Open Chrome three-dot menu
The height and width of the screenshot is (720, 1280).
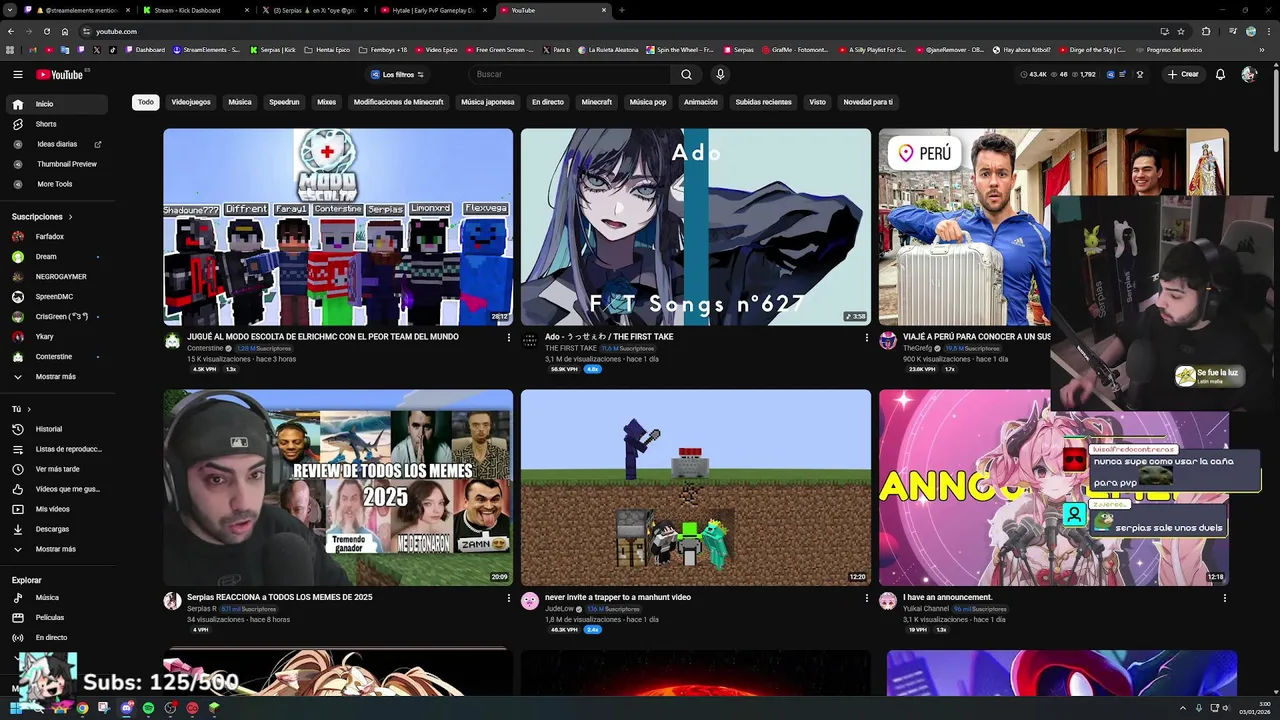(x=1268, y=31)
